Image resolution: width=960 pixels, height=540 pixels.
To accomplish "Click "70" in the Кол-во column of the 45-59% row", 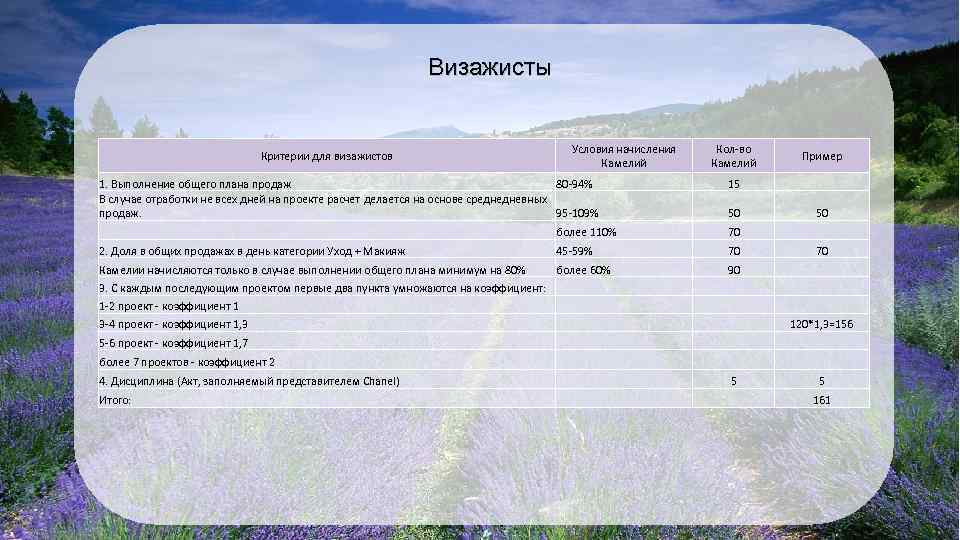I will click(x=733, y=251).
